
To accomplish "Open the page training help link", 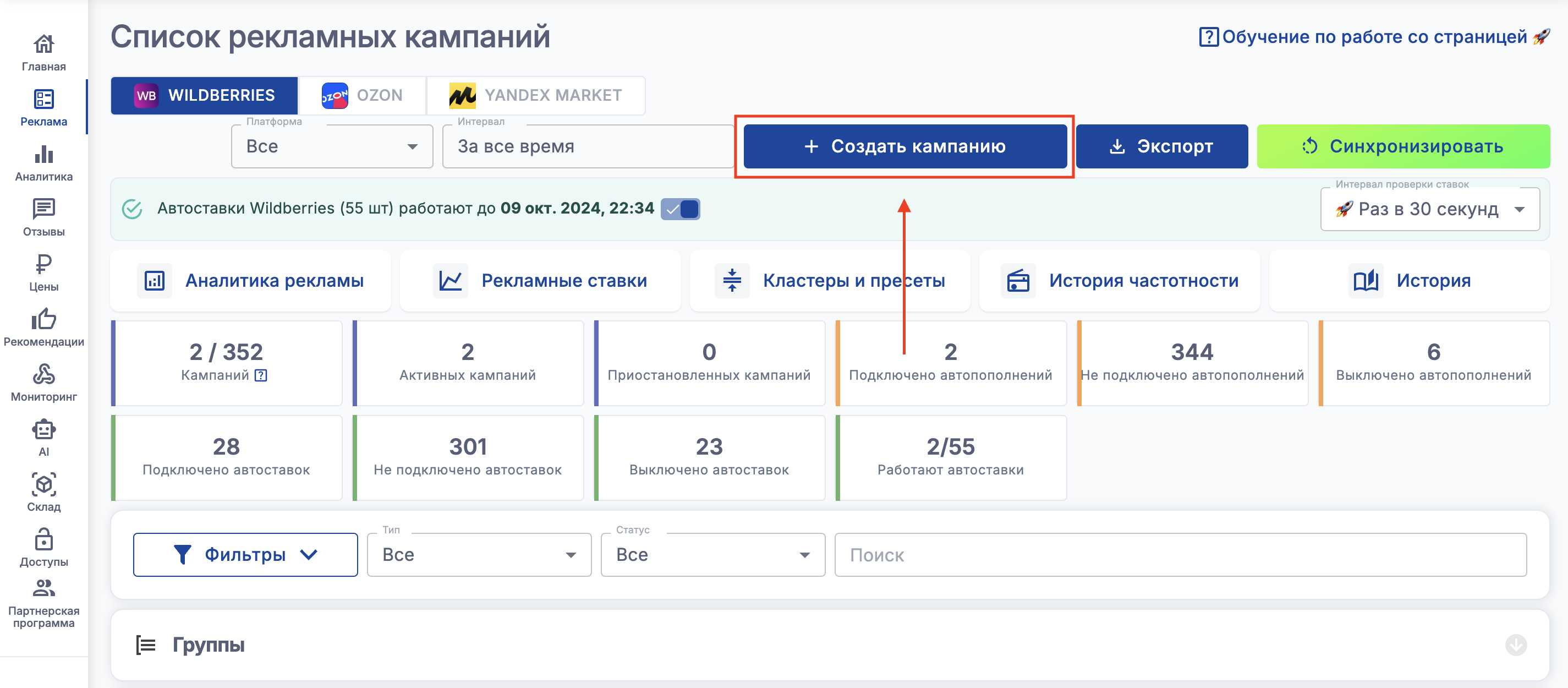I will 1374,37.
